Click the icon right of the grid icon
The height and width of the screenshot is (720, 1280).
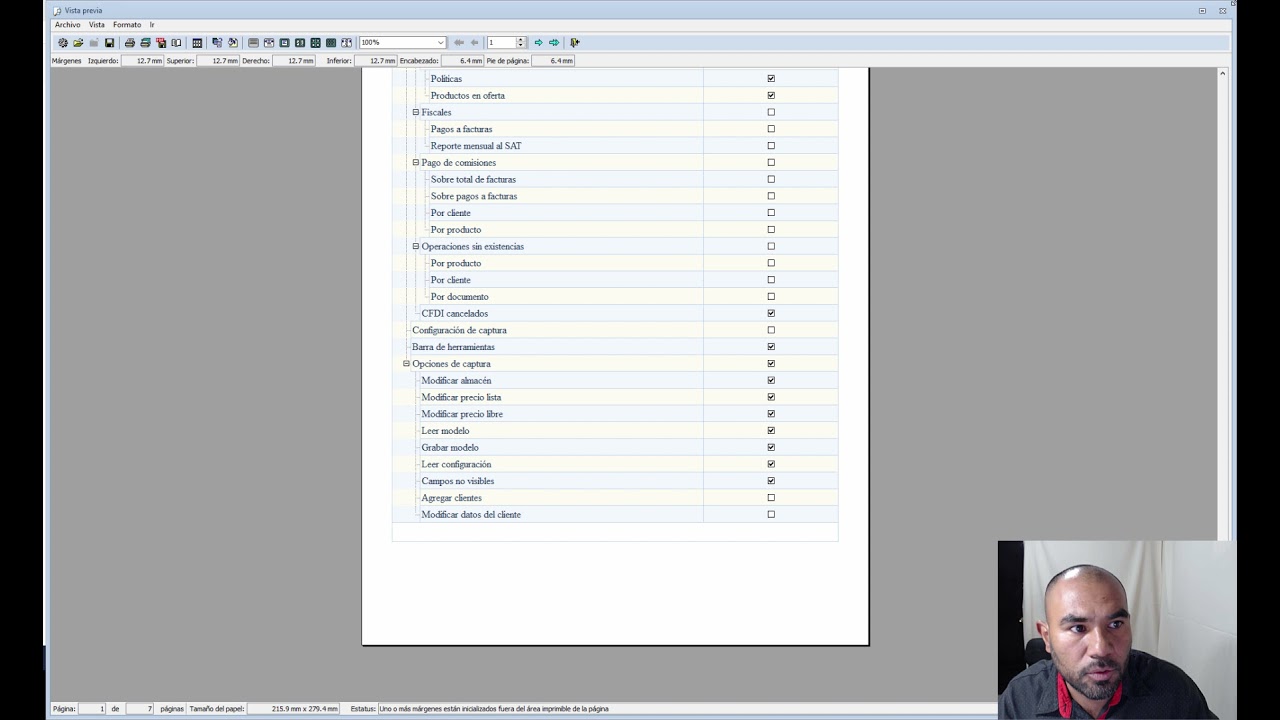pos(217,43)
